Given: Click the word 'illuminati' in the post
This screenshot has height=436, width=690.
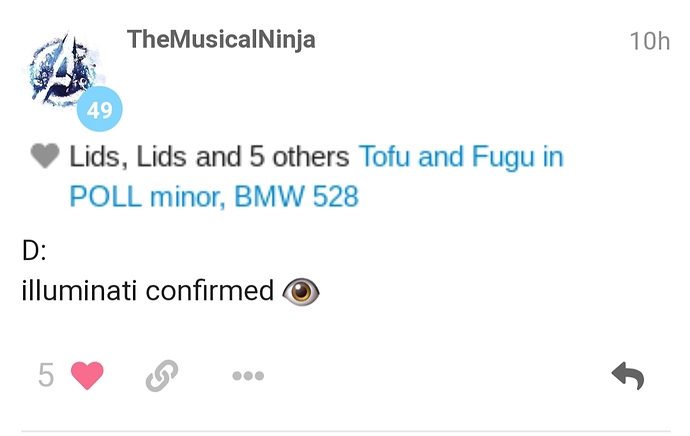Looking at the screenshot, I should pyautogui.click(x=79, y=290).
